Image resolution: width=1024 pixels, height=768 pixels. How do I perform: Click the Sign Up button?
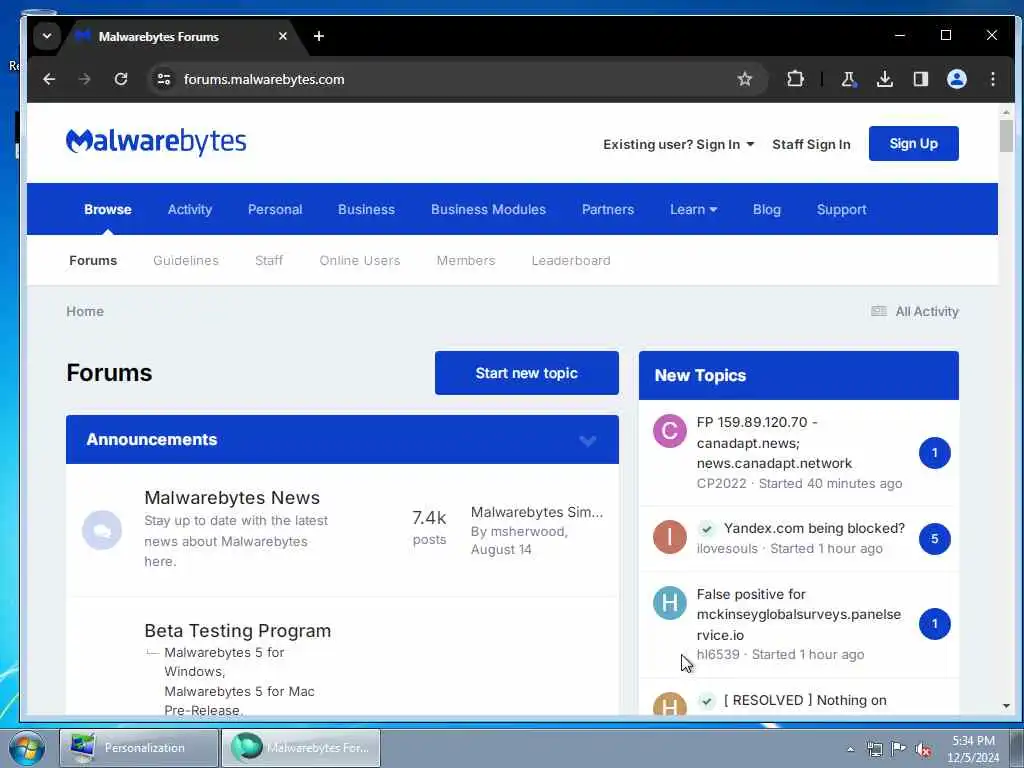pos(914,143)
